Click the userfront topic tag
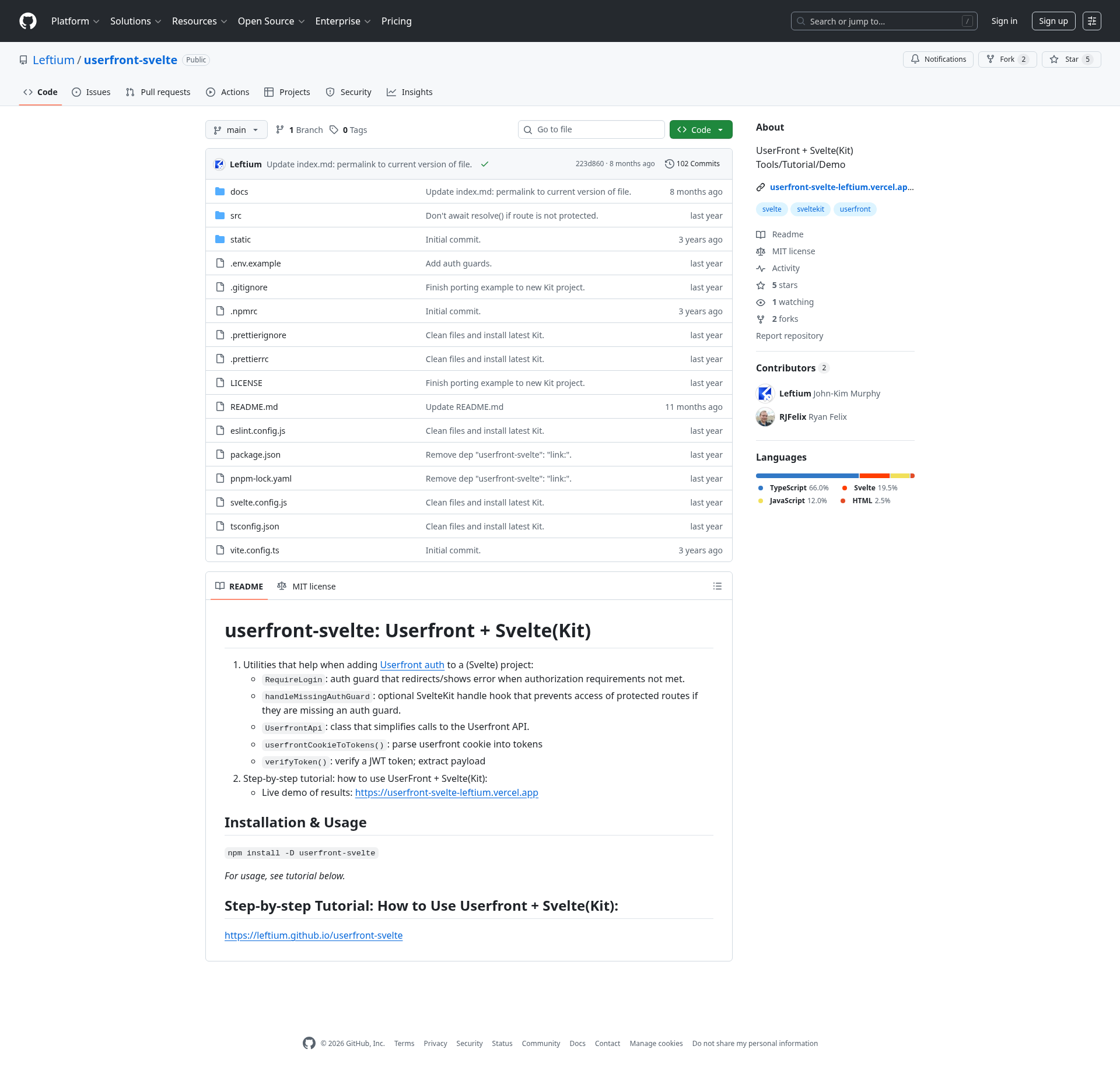 855,209
